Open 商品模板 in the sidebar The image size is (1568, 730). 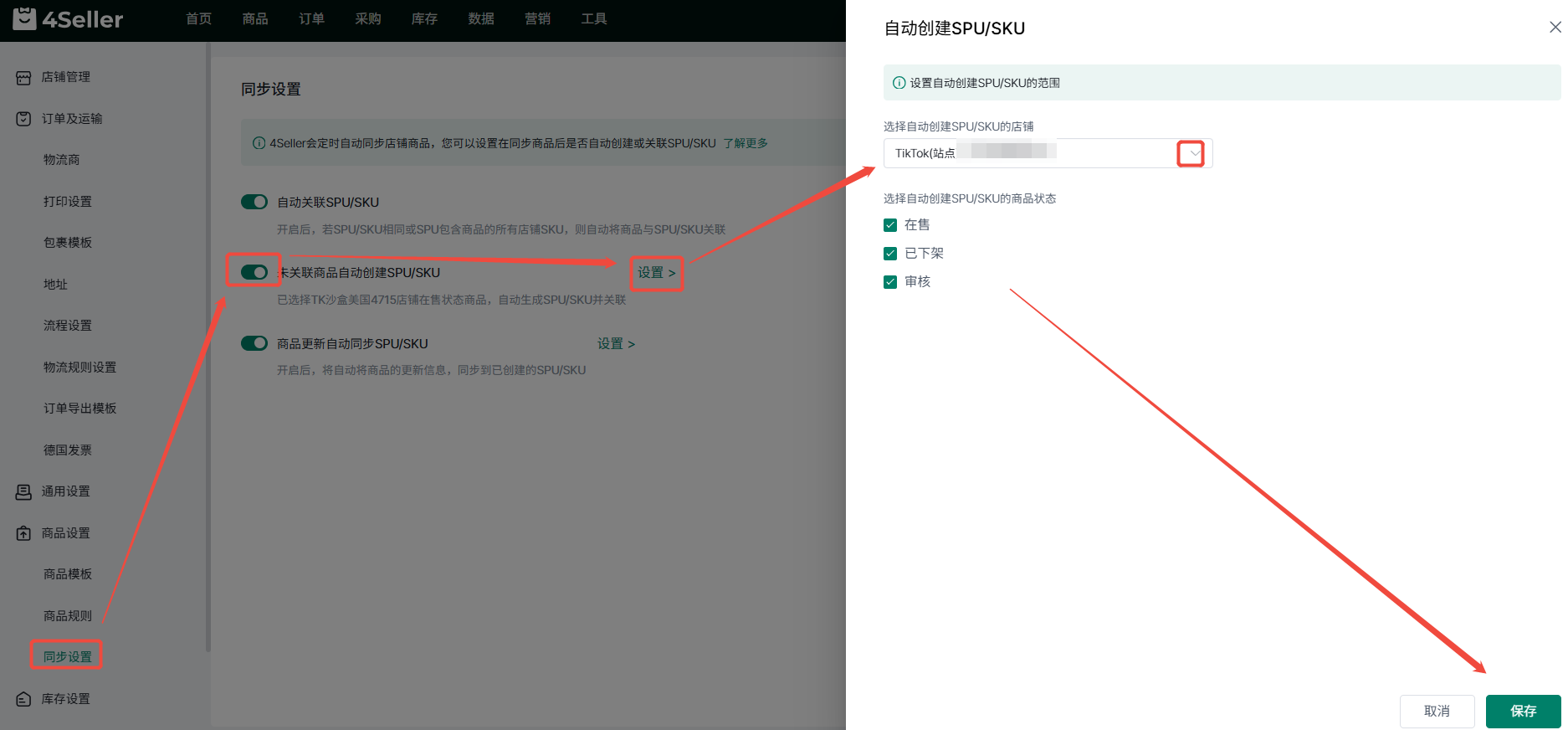tap(68, 574)
